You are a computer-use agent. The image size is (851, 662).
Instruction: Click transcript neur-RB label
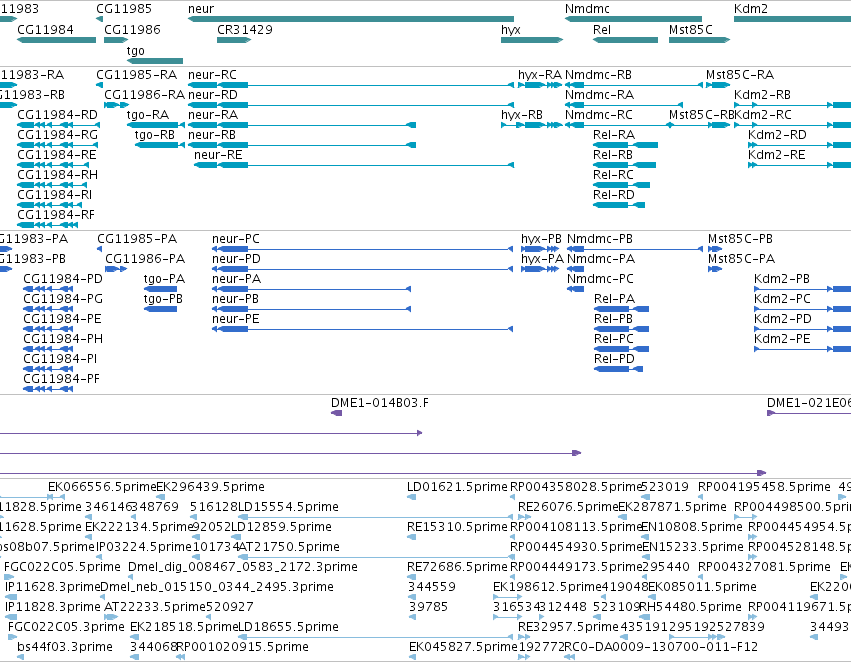[x=212, y=135]
